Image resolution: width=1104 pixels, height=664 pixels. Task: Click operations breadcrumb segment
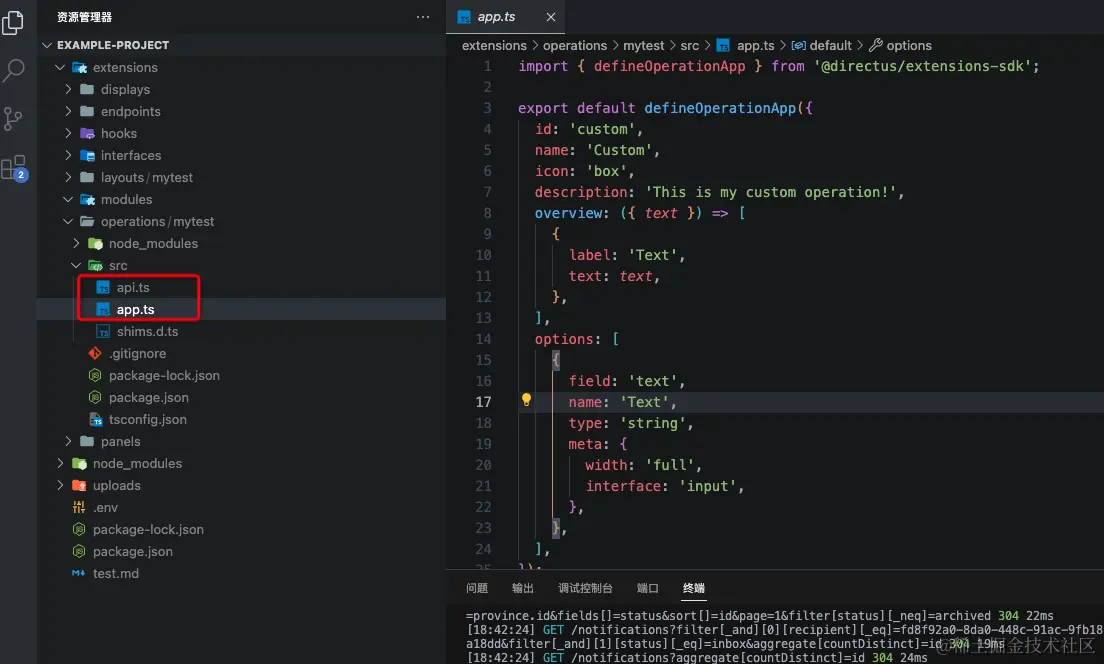(x=575, y=45)
